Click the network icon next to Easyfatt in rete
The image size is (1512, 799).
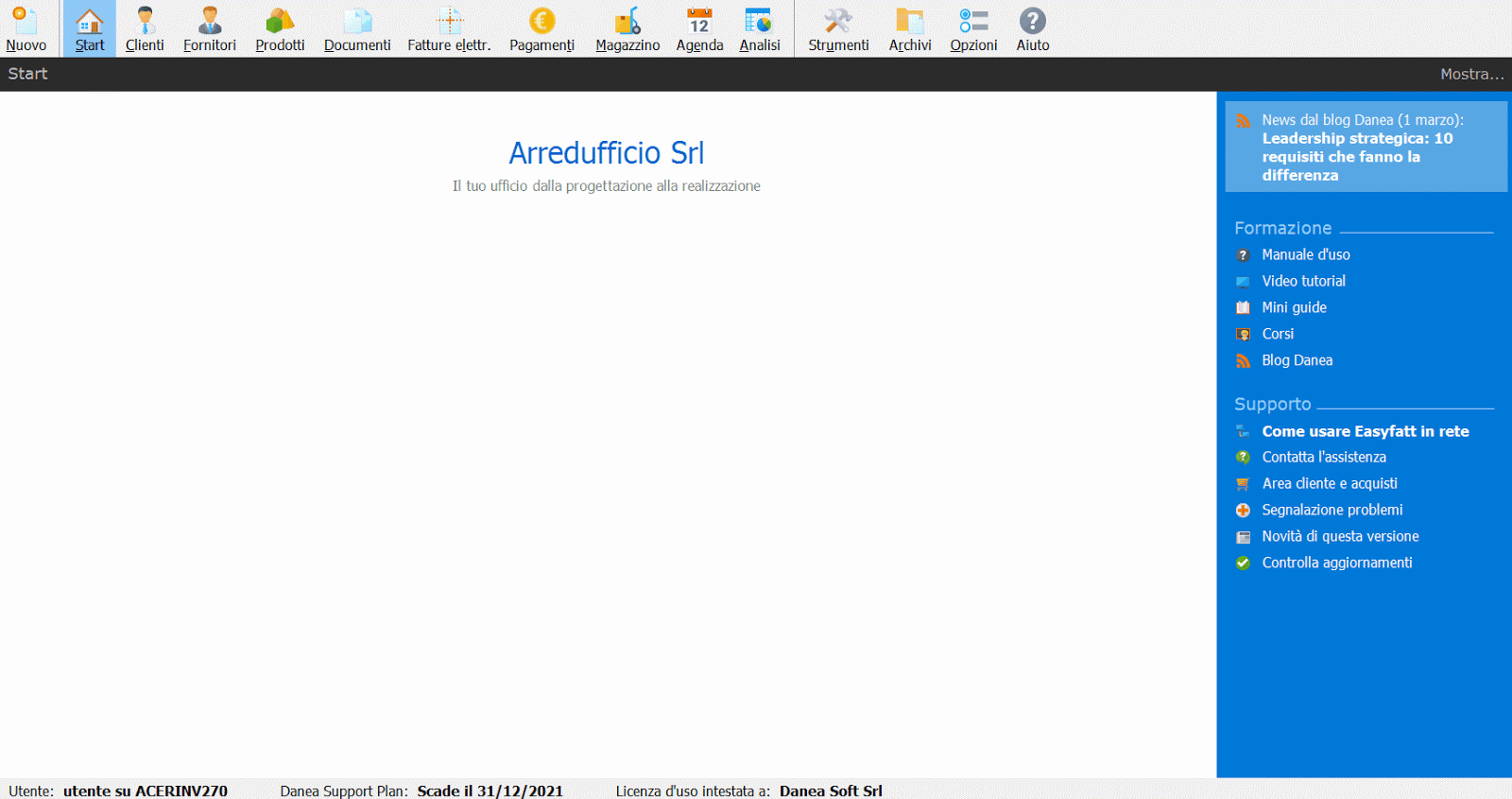(1244, 431)
